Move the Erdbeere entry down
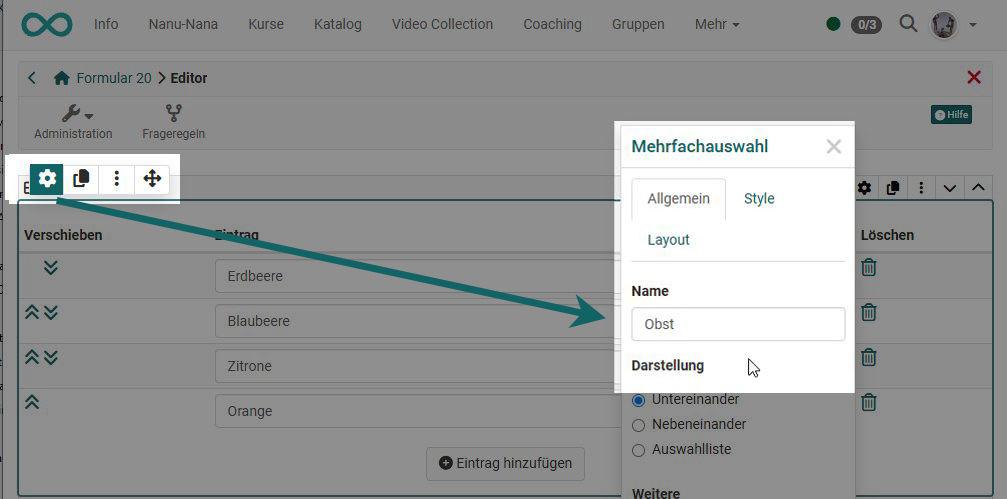This screenshot has width=1007, height=499. point(50,268)
